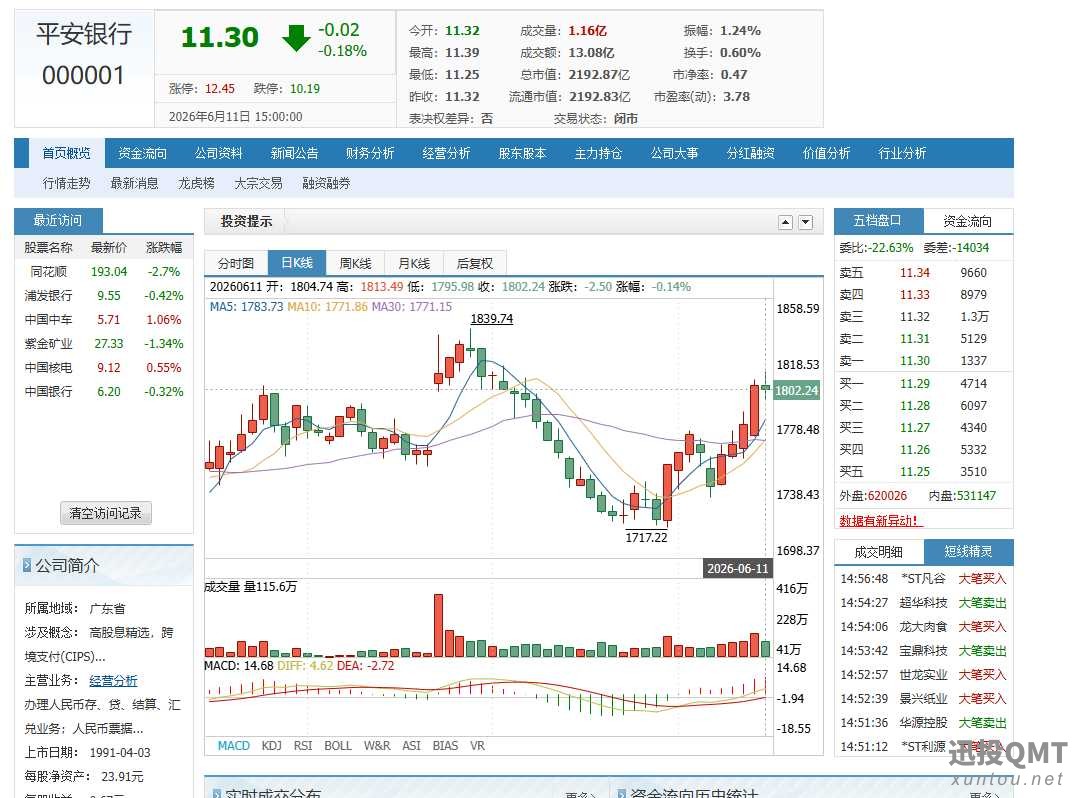Open the 资金流向 main navigation tab
The image size is (1078, 798).
coord(142,153)
